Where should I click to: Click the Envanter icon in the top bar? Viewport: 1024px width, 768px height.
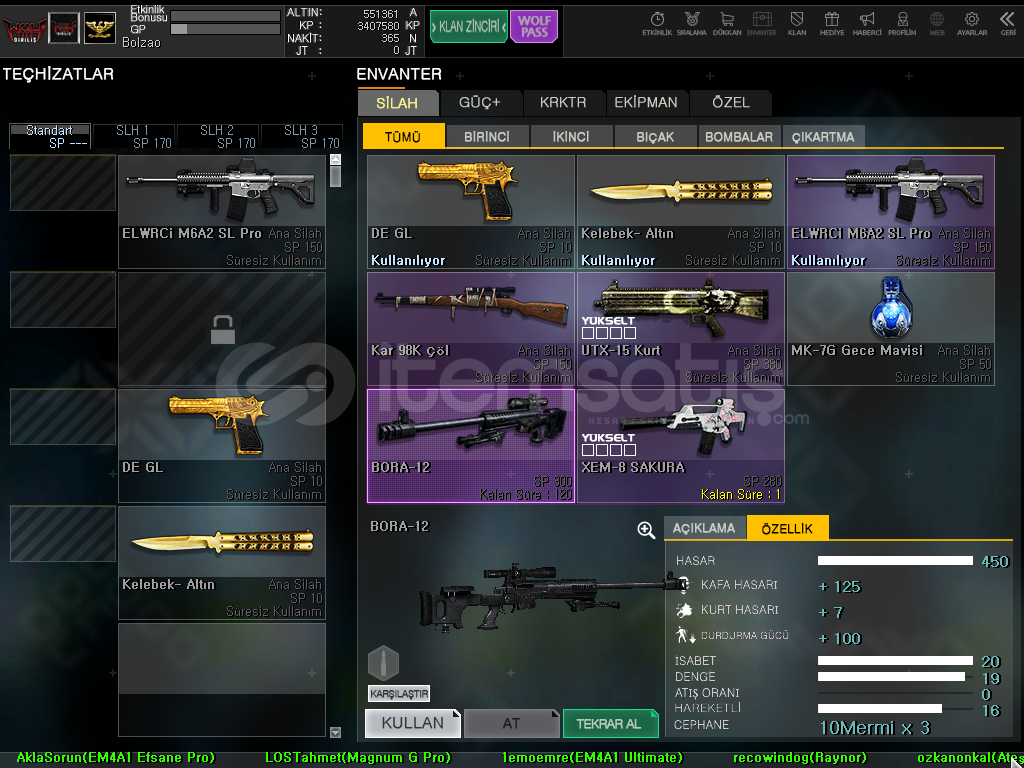tap(761, 24)
